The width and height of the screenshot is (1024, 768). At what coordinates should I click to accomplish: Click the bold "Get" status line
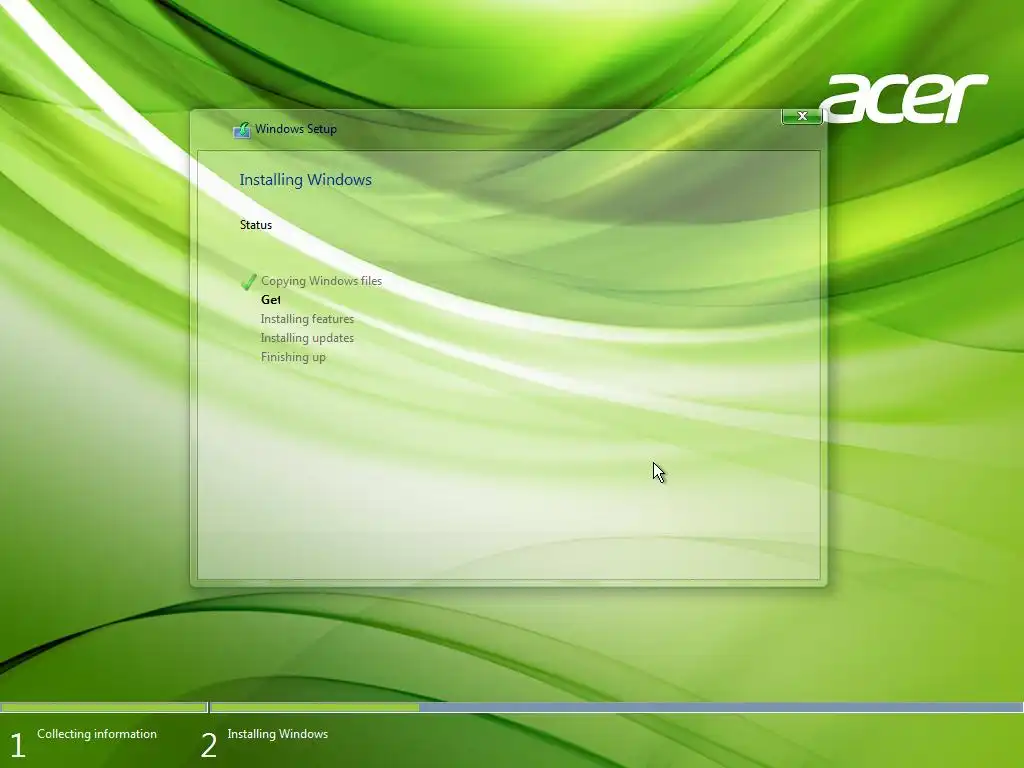pos(270,300)
